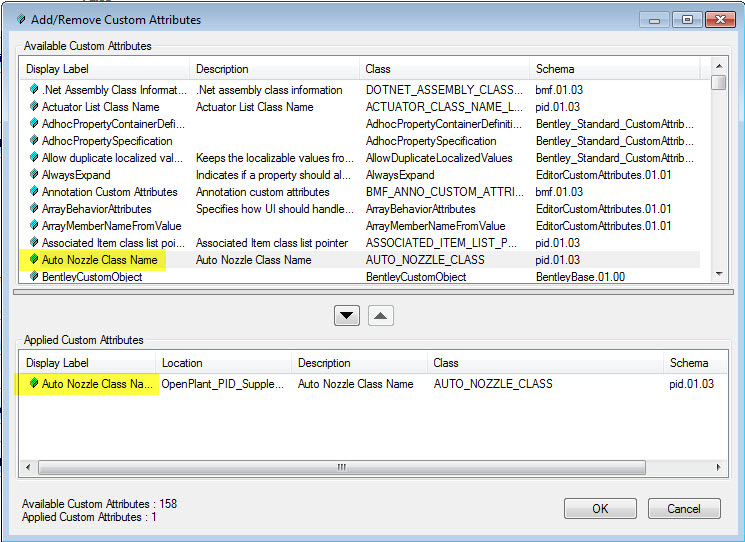Click the applied list Description column header
745x542 pixels.
click(x=359, y=363)
